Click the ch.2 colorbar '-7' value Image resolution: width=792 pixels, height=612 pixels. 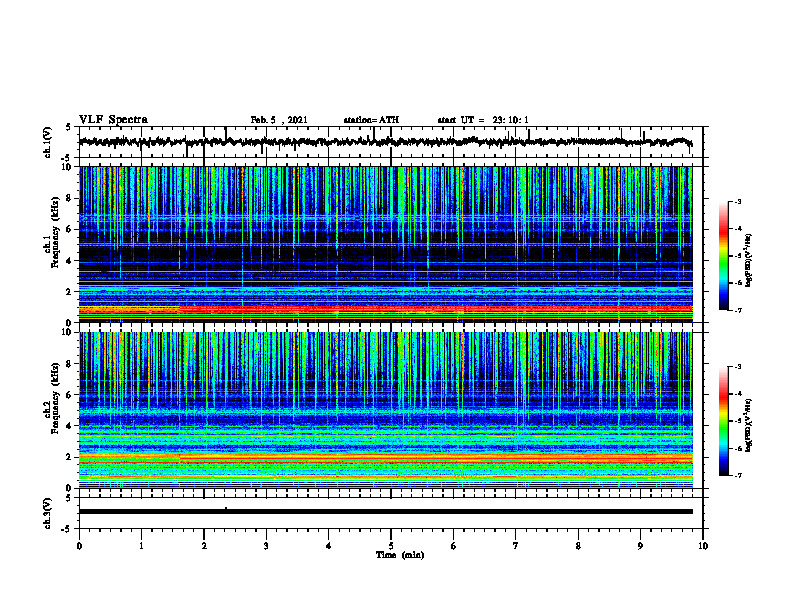coord(737,475)
